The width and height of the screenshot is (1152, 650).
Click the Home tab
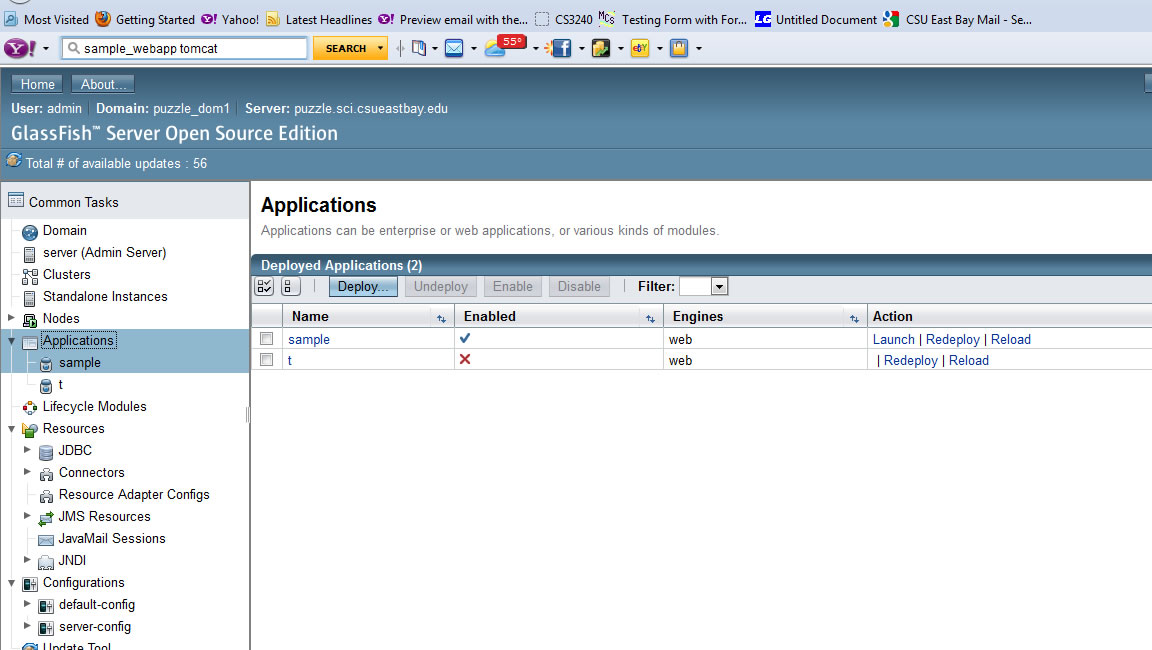tap(36, 84)
